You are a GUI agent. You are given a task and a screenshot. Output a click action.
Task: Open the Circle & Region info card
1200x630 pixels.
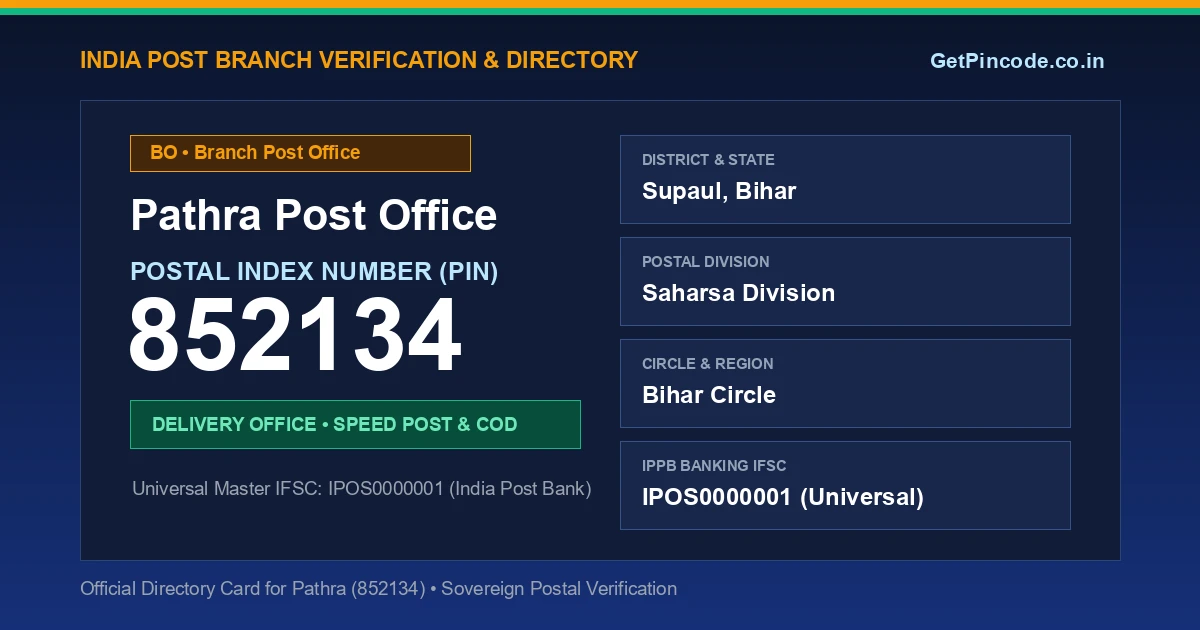coord(845,383)
